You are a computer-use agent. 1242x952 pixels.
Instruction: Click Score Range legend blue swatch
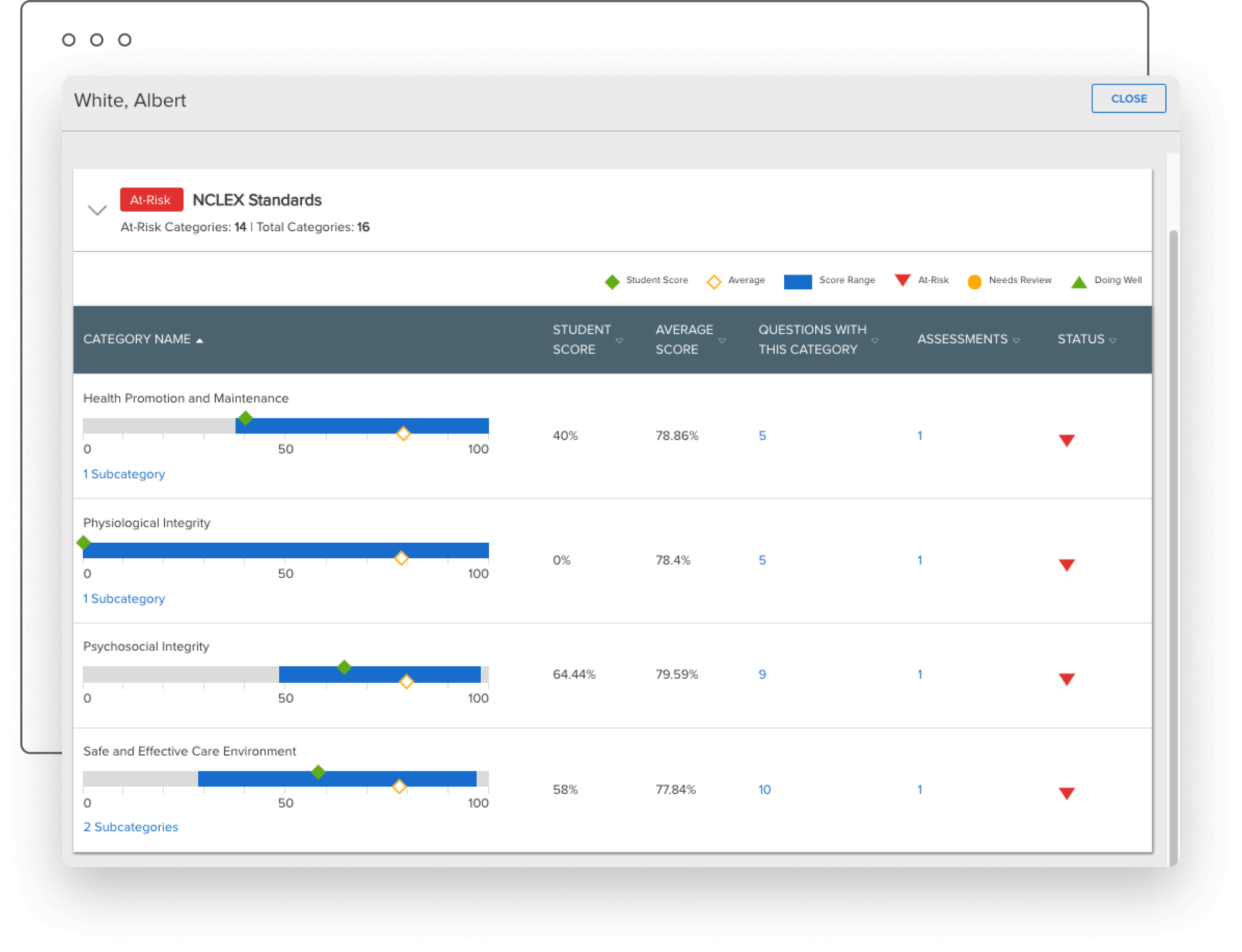(798, 282)
